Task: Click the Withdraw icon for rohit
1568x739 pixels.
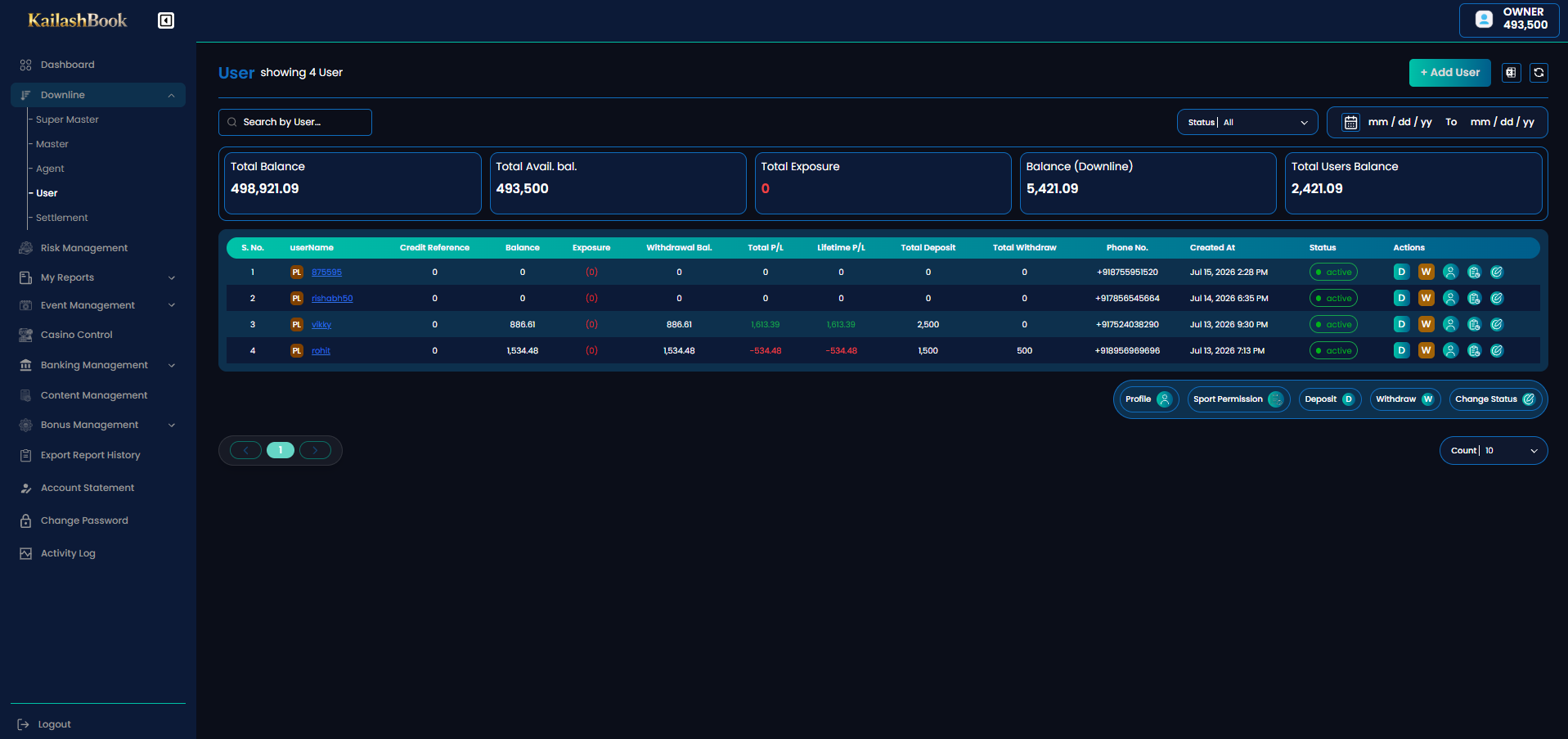Action: click(1426, 350)
